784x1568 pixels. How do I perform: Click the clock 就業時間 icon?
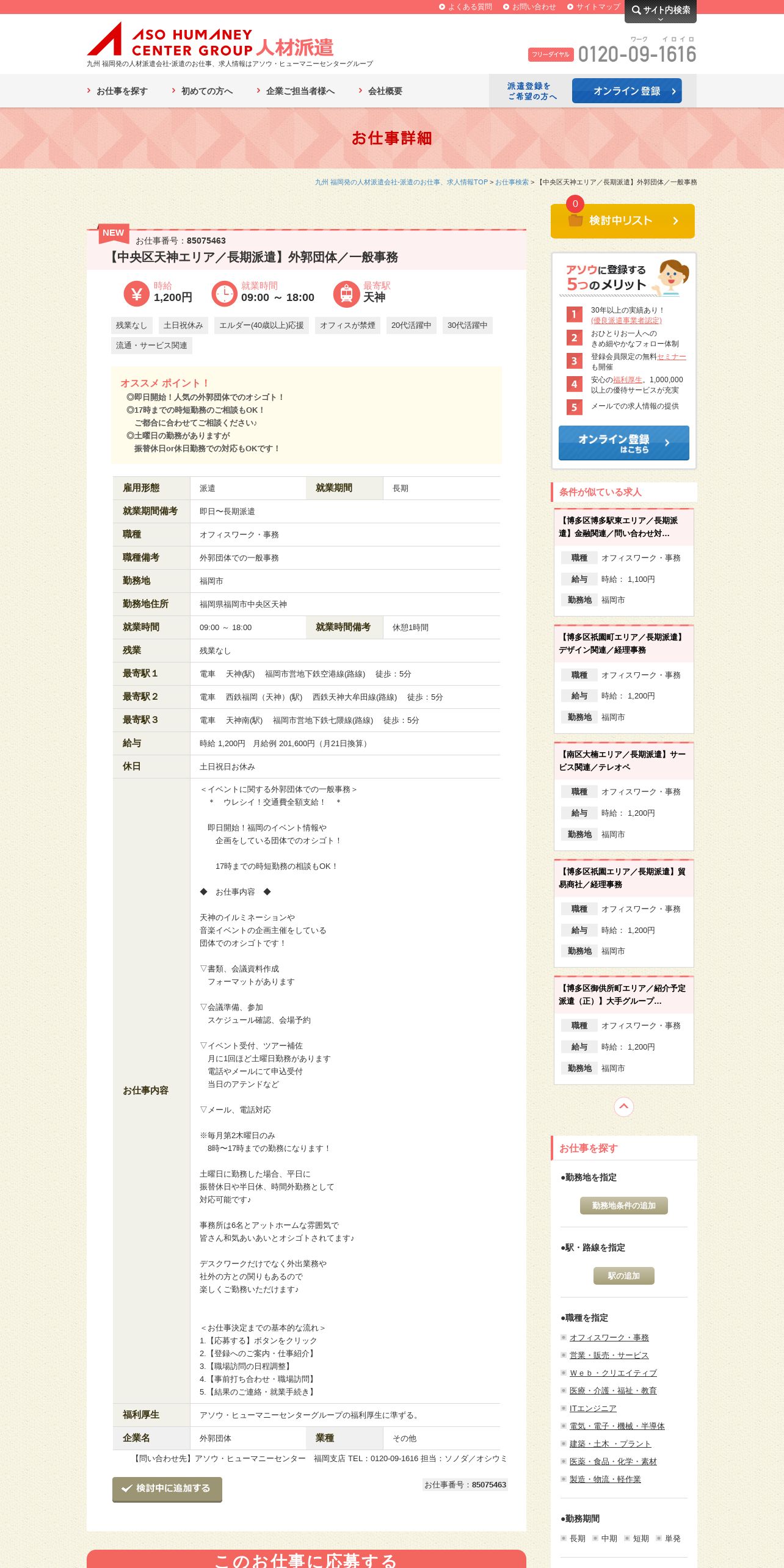coord(224,294)
